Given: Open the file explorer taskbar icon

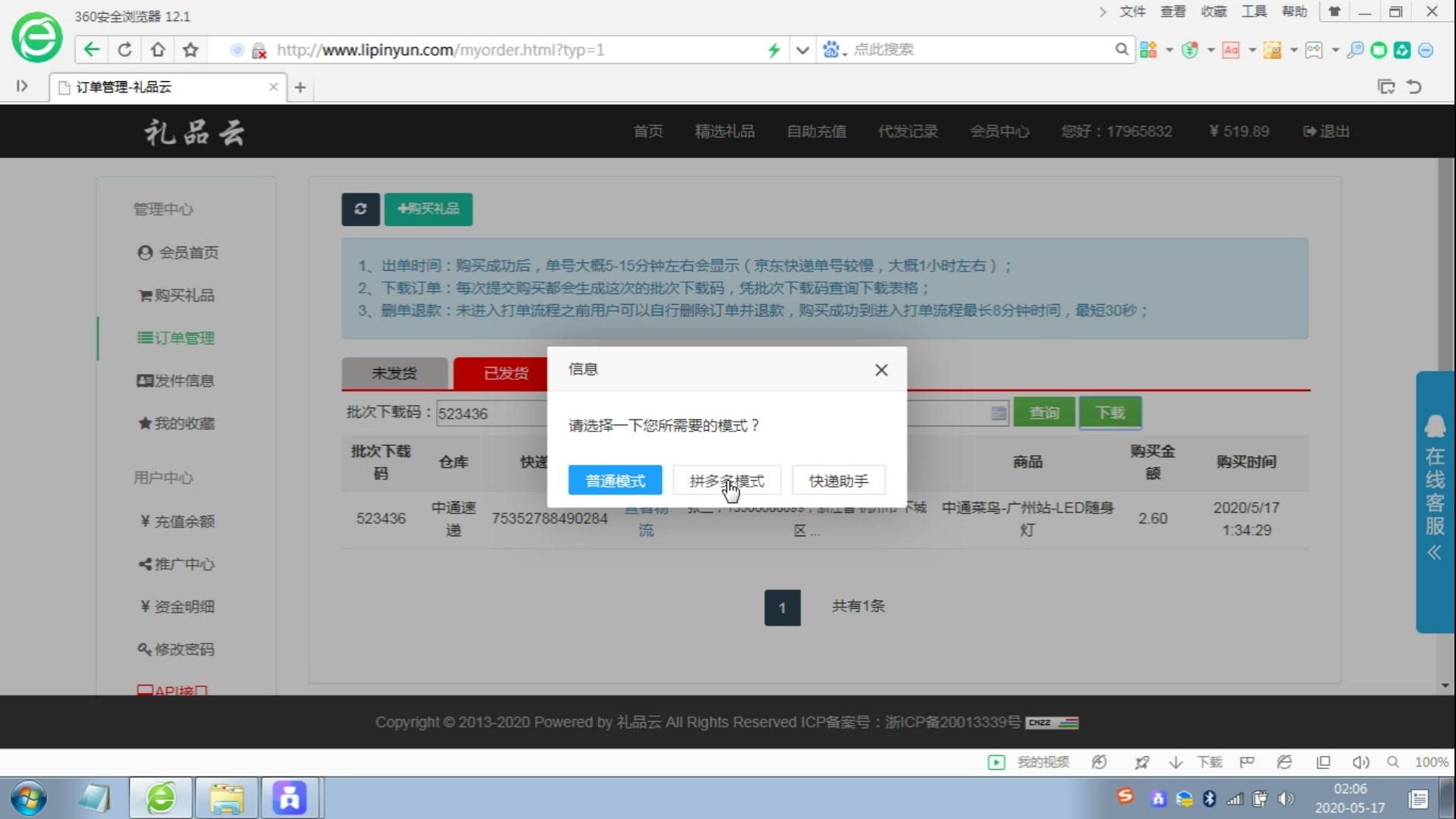Looking at the screenshot, I should (x=226, y=799).
